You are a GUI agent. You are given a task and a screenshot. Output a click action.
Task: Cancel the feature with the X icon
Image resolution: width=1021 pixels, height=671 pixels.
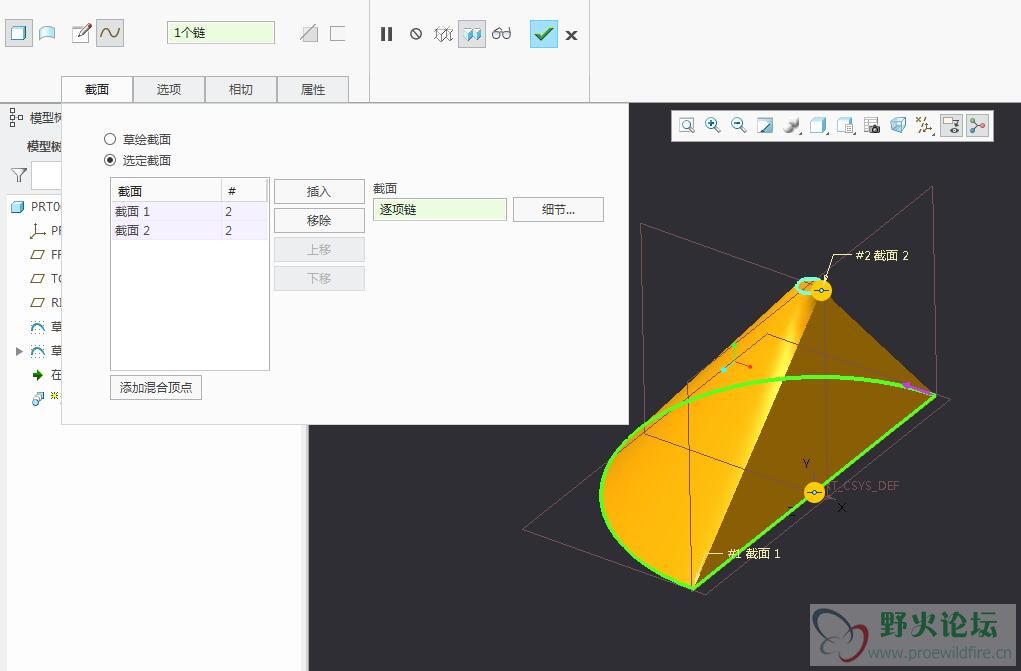click(x=571, y=35)
